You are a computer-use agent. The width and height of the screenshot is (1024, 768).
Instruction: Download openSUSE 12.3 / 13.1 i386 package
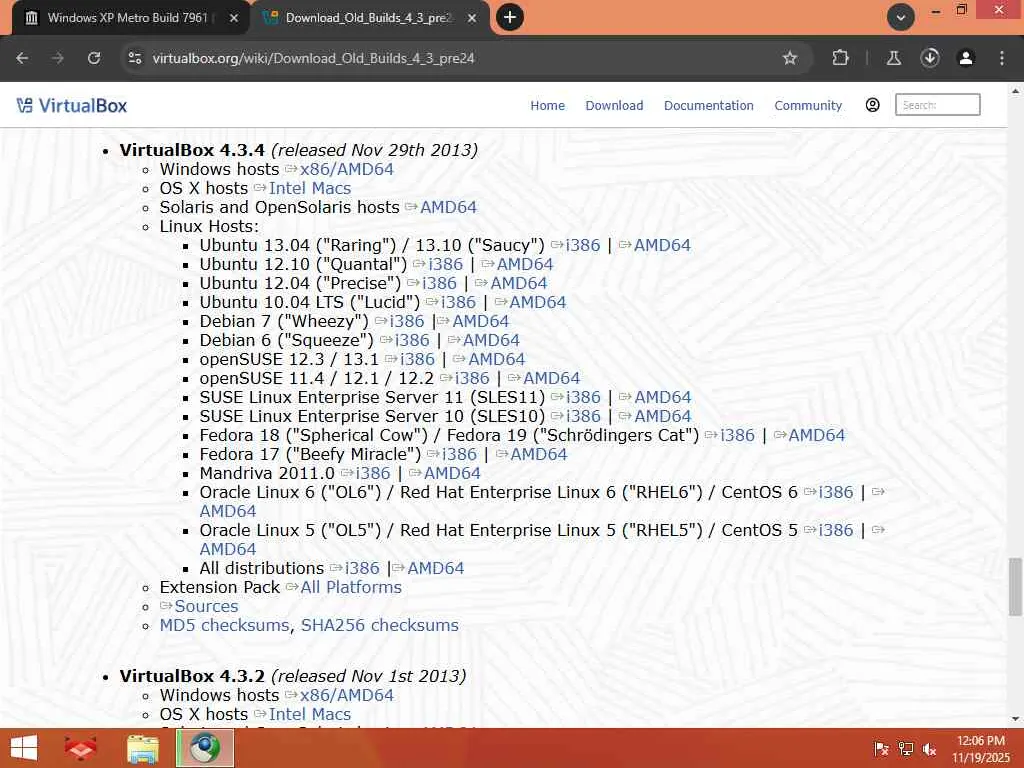coord(417,359)
